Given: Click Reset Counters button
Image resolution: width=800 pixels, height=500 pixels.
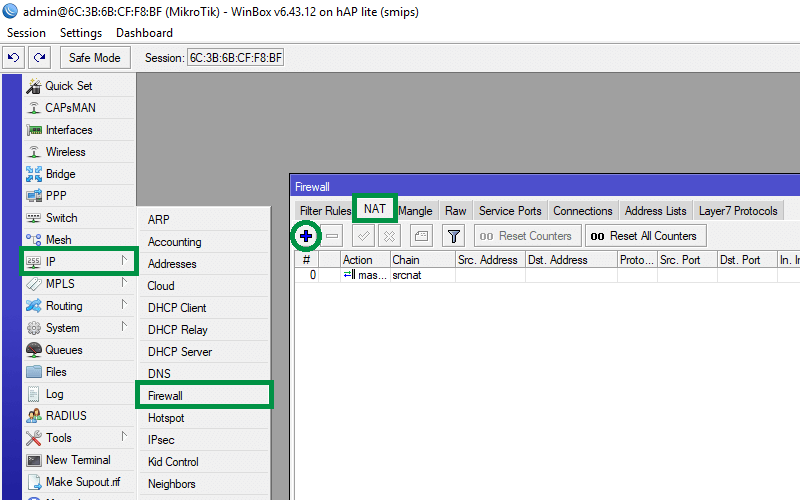Looking at the screenshot, I should click(528, 236).
